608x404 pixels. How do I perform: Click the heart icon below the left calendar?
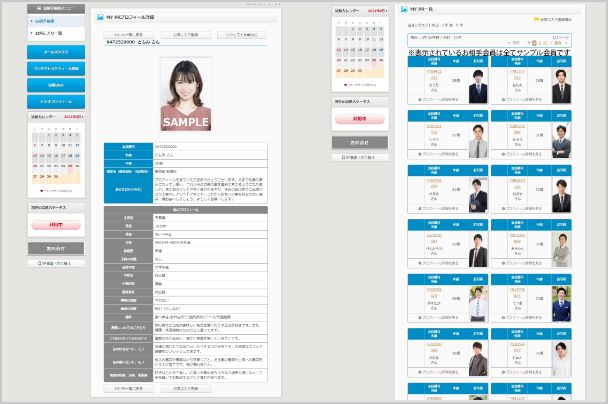pyautogui.click(x=42, y=189)
